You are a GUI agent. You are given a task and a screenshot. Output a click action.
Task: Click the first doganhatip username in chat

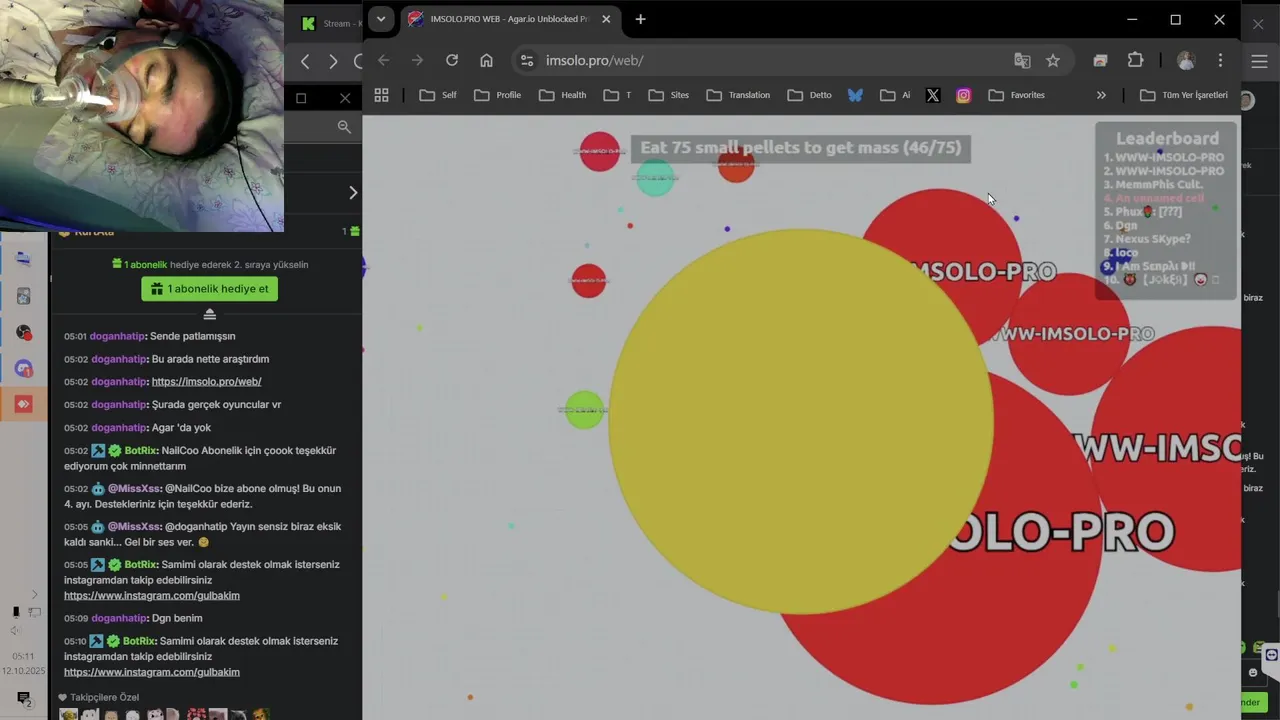pyautogui.click(x=117, y=336)
